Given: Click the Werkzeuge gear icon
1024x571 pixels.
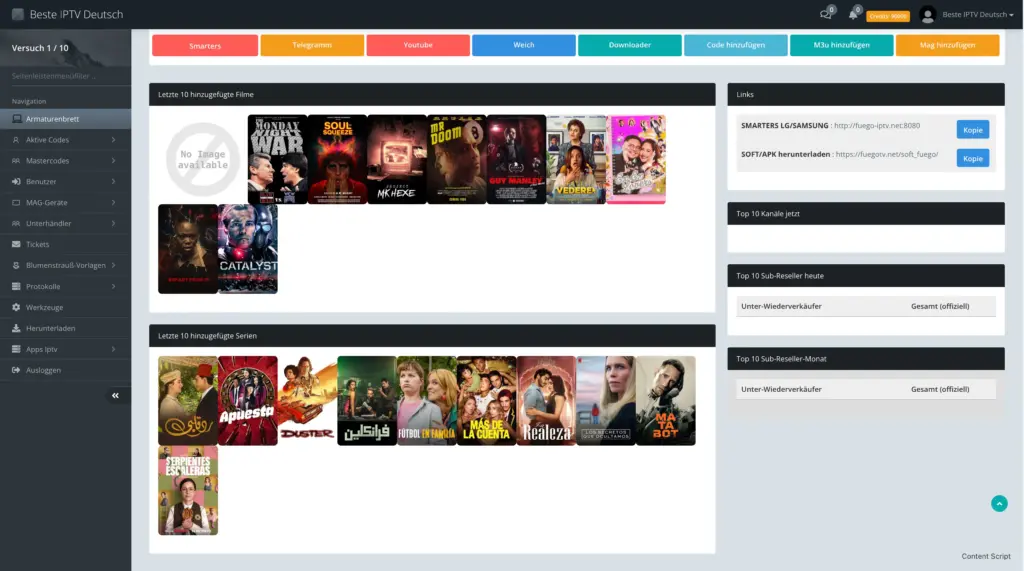Looking at the screenshot, I should pos(16,307).
